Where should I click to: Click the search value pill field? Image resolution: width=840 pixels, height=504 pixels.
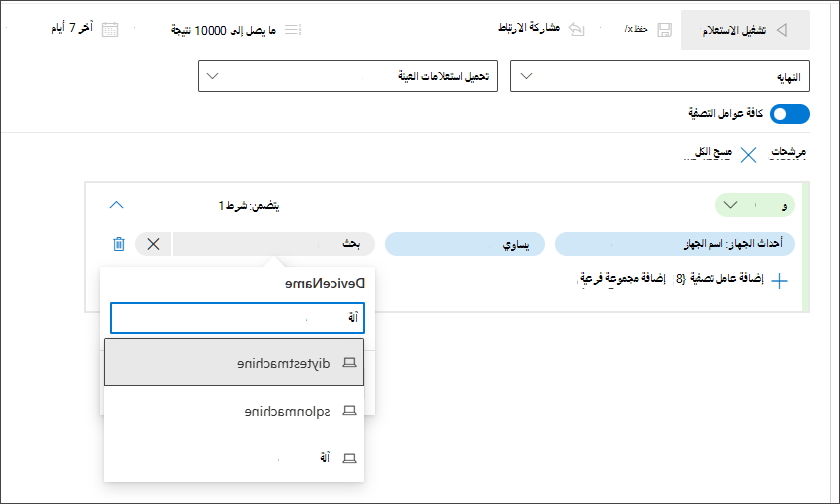tap(274, 244)
